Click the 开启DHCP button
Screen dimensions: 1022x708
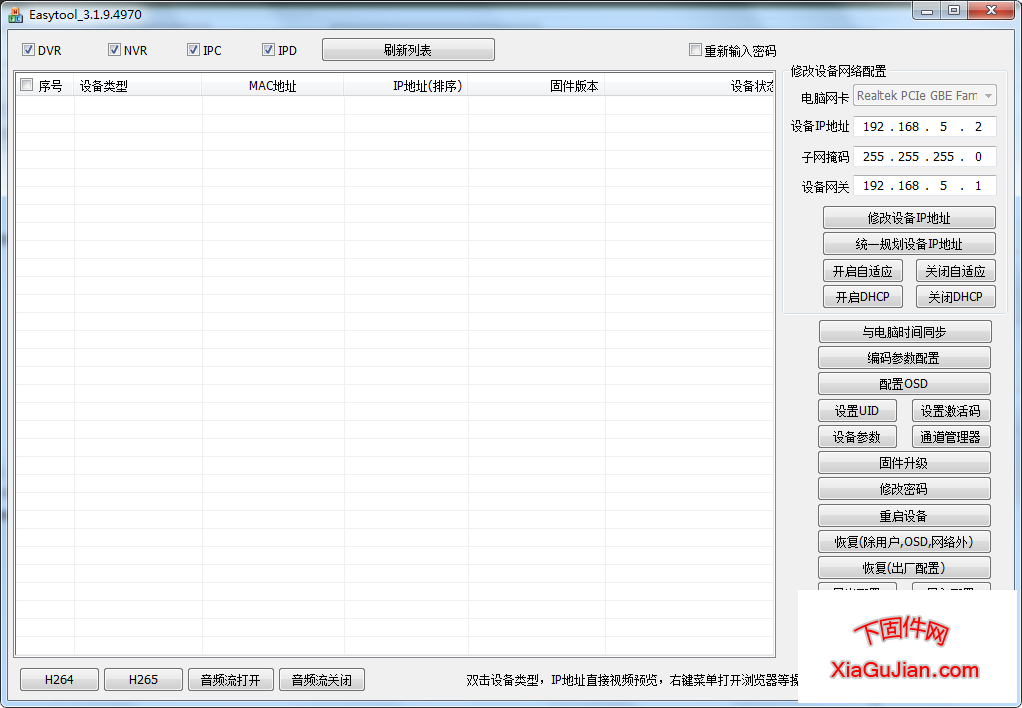point(863,297)
